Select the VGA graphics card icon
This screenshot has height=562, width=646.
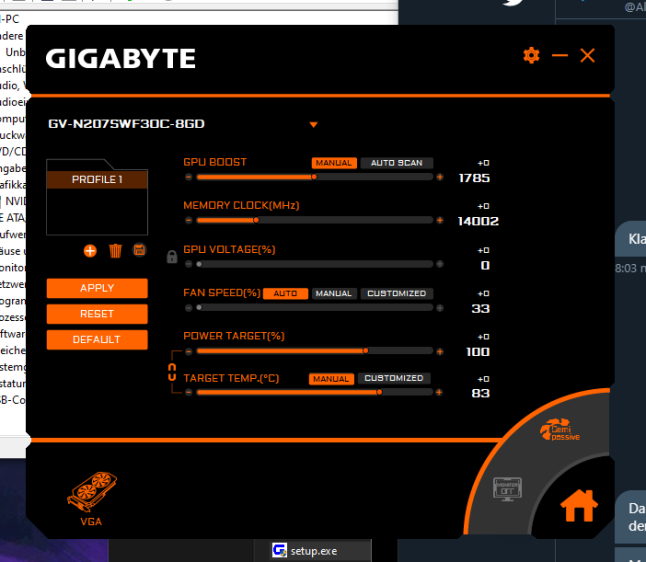[x=91, y=498]
